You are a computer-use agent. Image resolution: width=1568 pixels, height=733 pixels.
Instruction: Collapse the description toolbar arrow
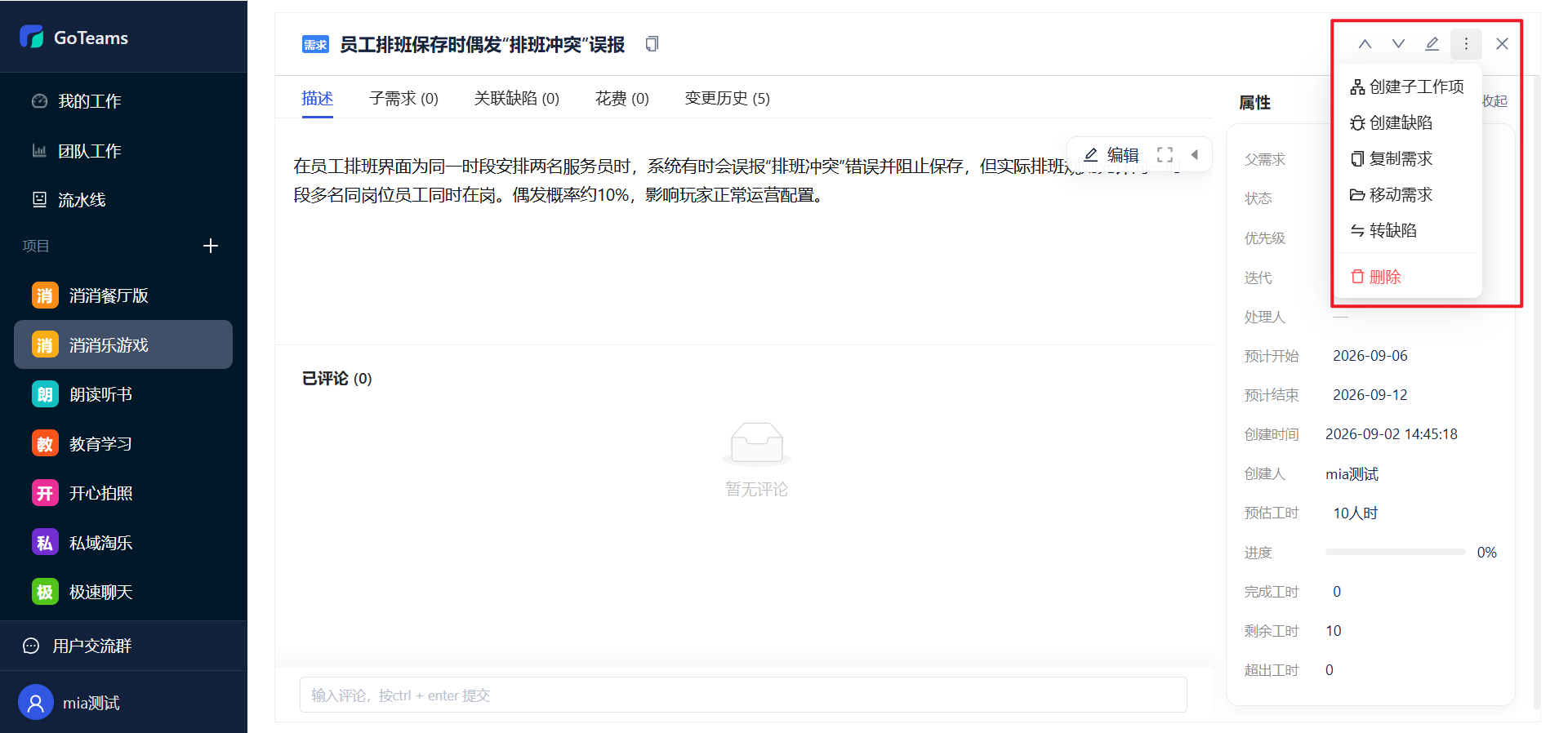(1195, 155)
